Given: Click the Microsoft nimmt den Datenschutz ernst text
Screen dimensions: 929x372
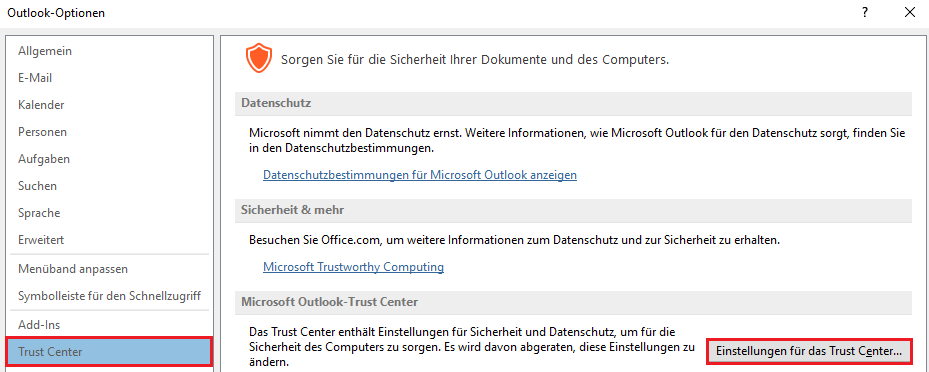Looking at the screenshot, I should 576,141.
